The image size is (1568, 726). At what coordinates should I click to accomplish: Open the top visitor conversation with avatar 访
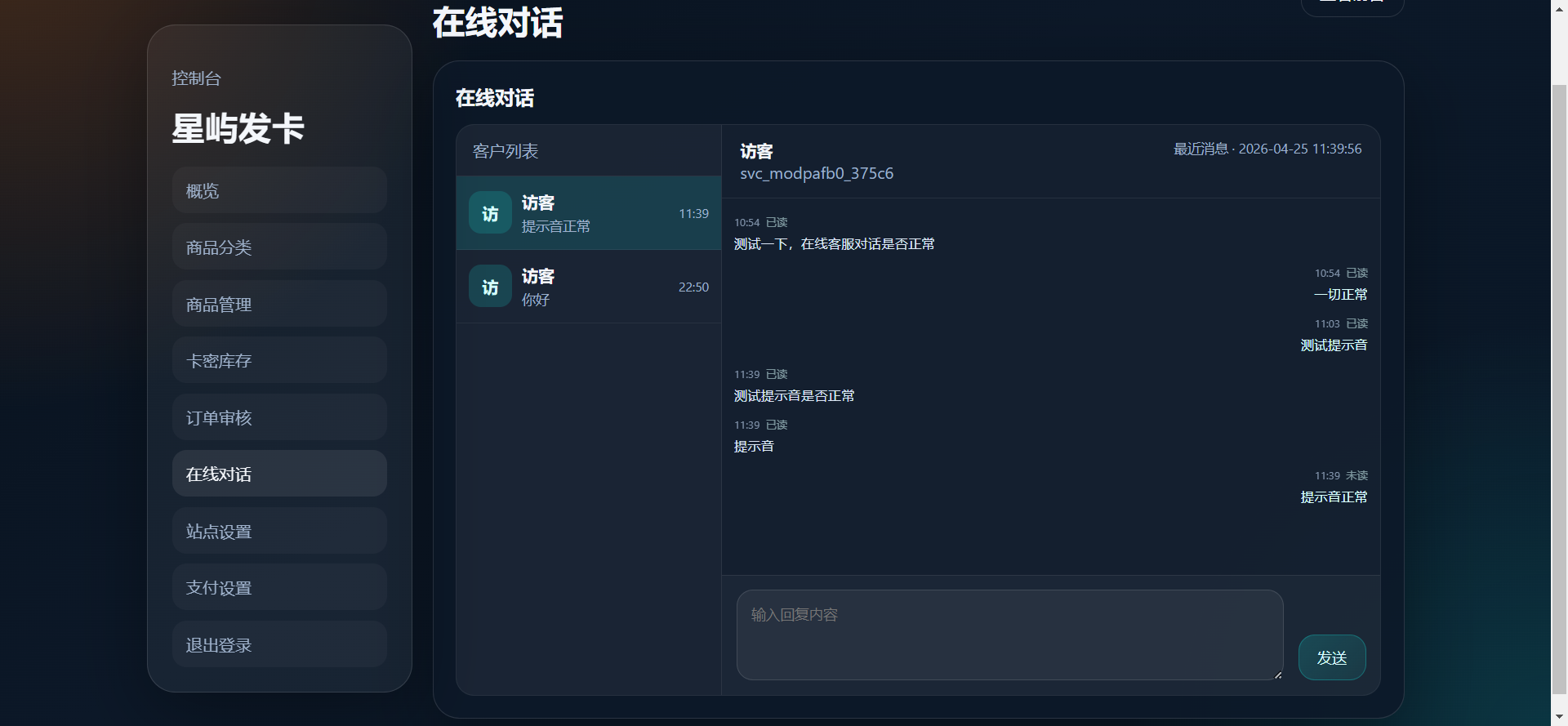coord(588,213)
